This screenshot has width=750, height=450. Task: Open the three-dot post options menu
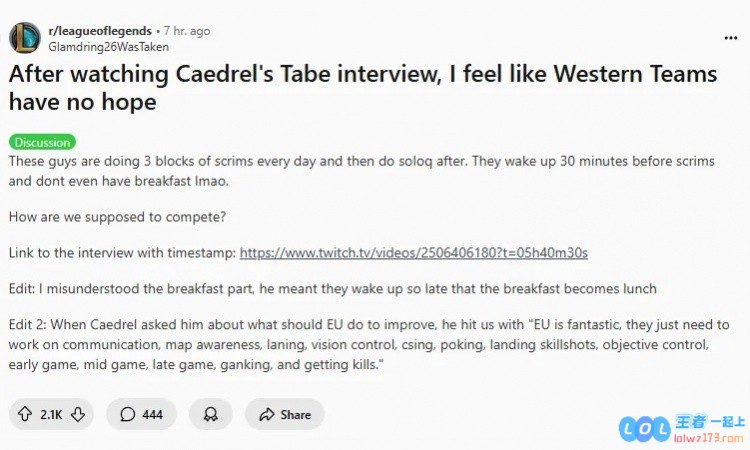pos(730,38)
